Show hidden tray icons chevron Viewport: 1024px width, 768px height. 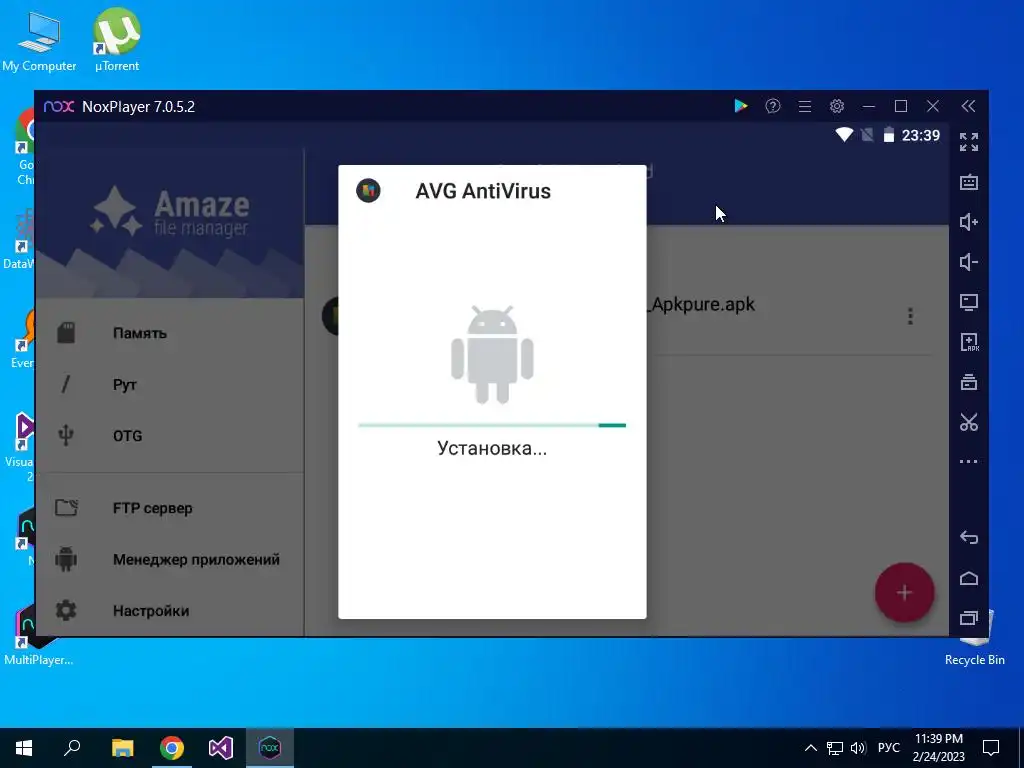pos(810,748)
